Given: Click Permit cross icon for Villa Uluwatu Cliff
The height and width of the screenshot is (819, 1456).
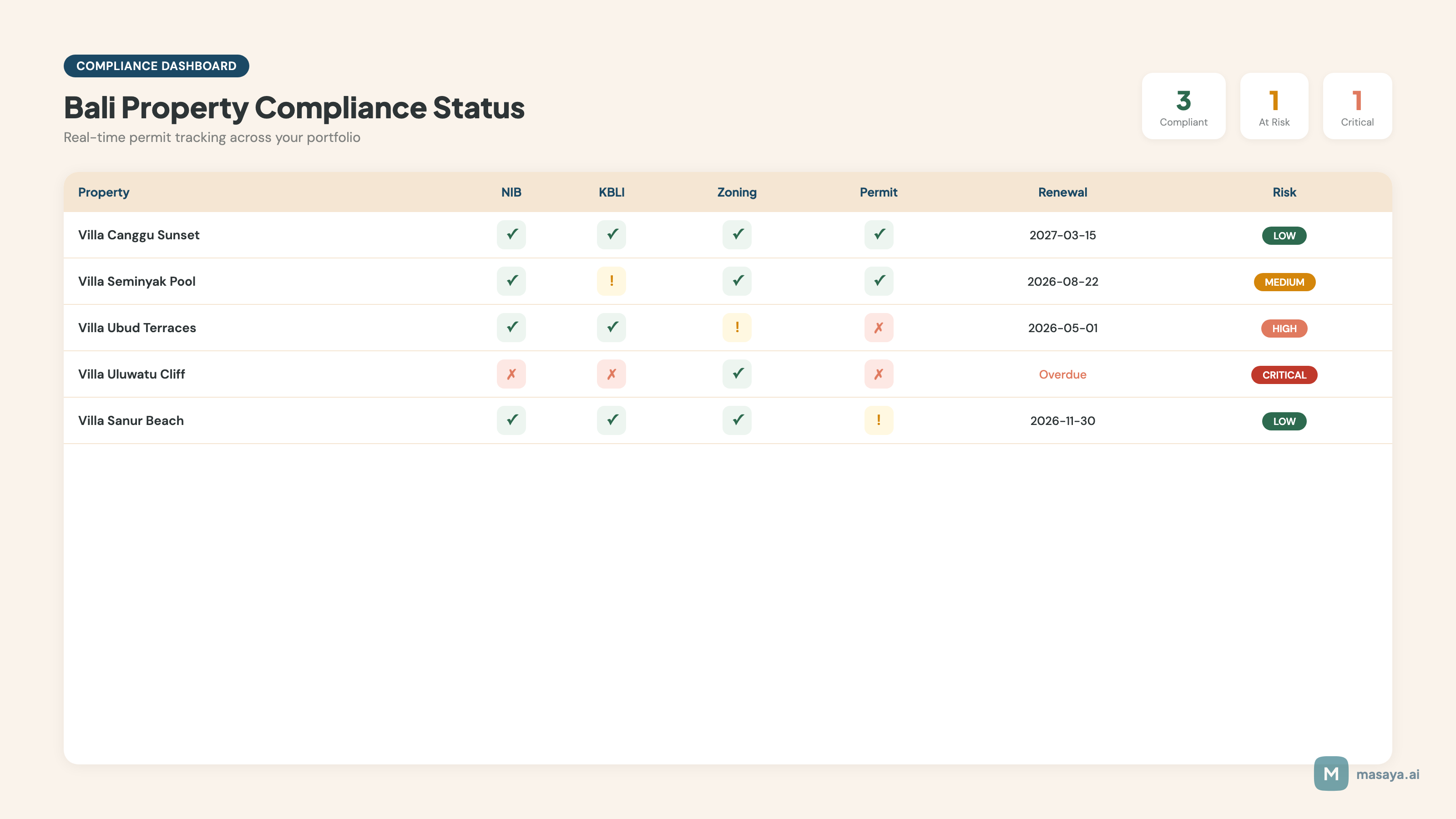Looking at the screenshot, I should pos(878,374).
